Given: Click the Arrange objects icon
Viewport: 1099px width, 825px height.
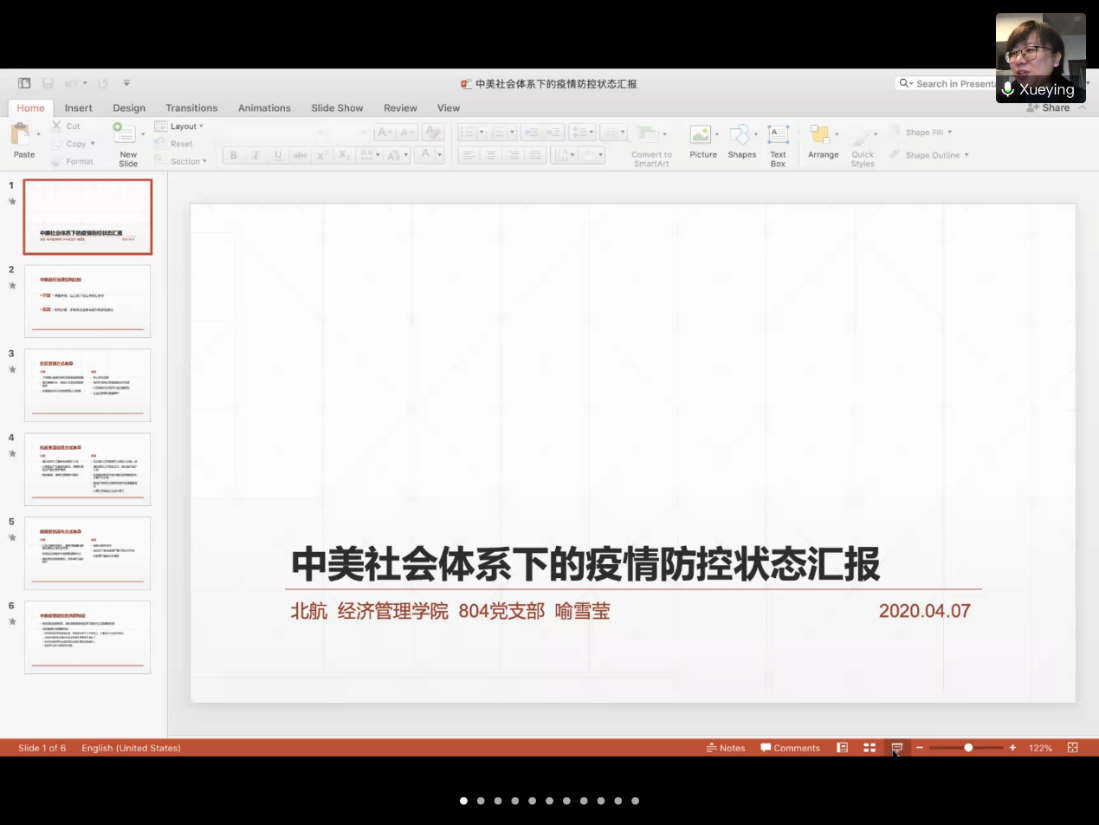Looking at the screenshot, I should [x=822, y=136].
